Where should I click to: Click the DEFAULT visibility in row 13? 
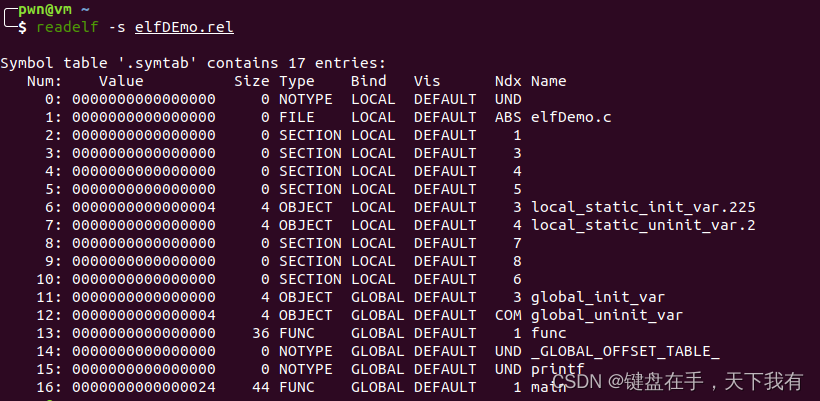point(445,333)
